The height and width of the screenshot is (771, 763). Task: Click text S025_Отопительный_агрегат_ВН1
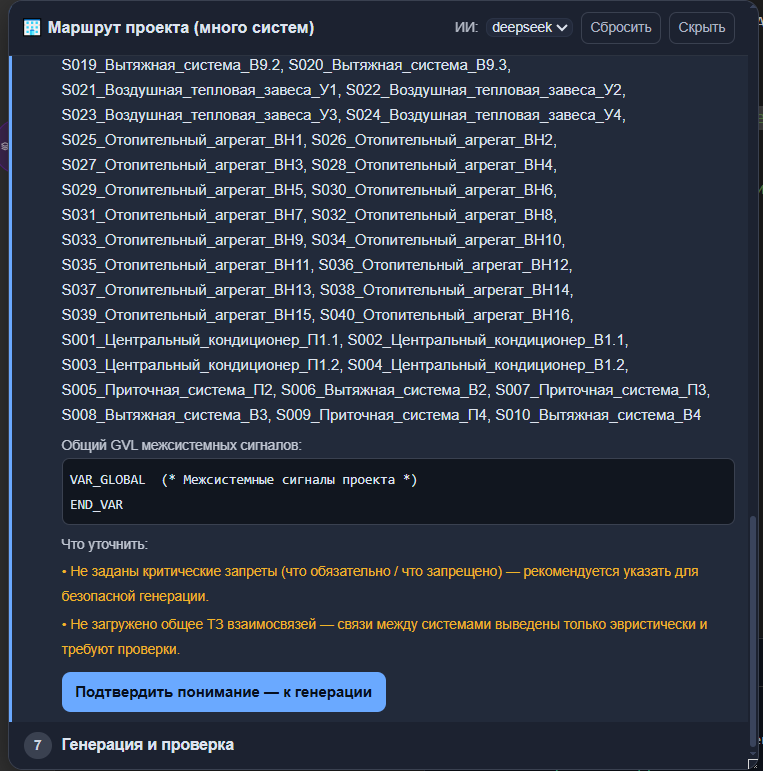pos(182,140)
